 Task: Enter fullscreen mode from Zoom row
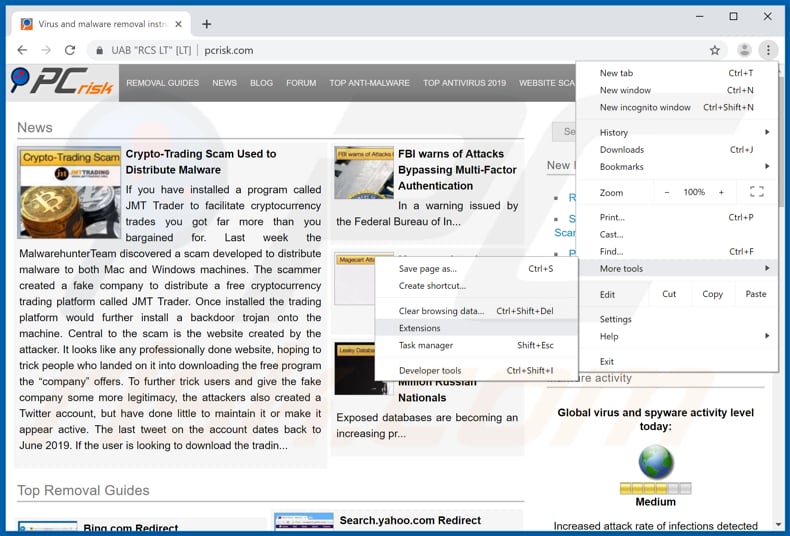(x=756, y=192)
